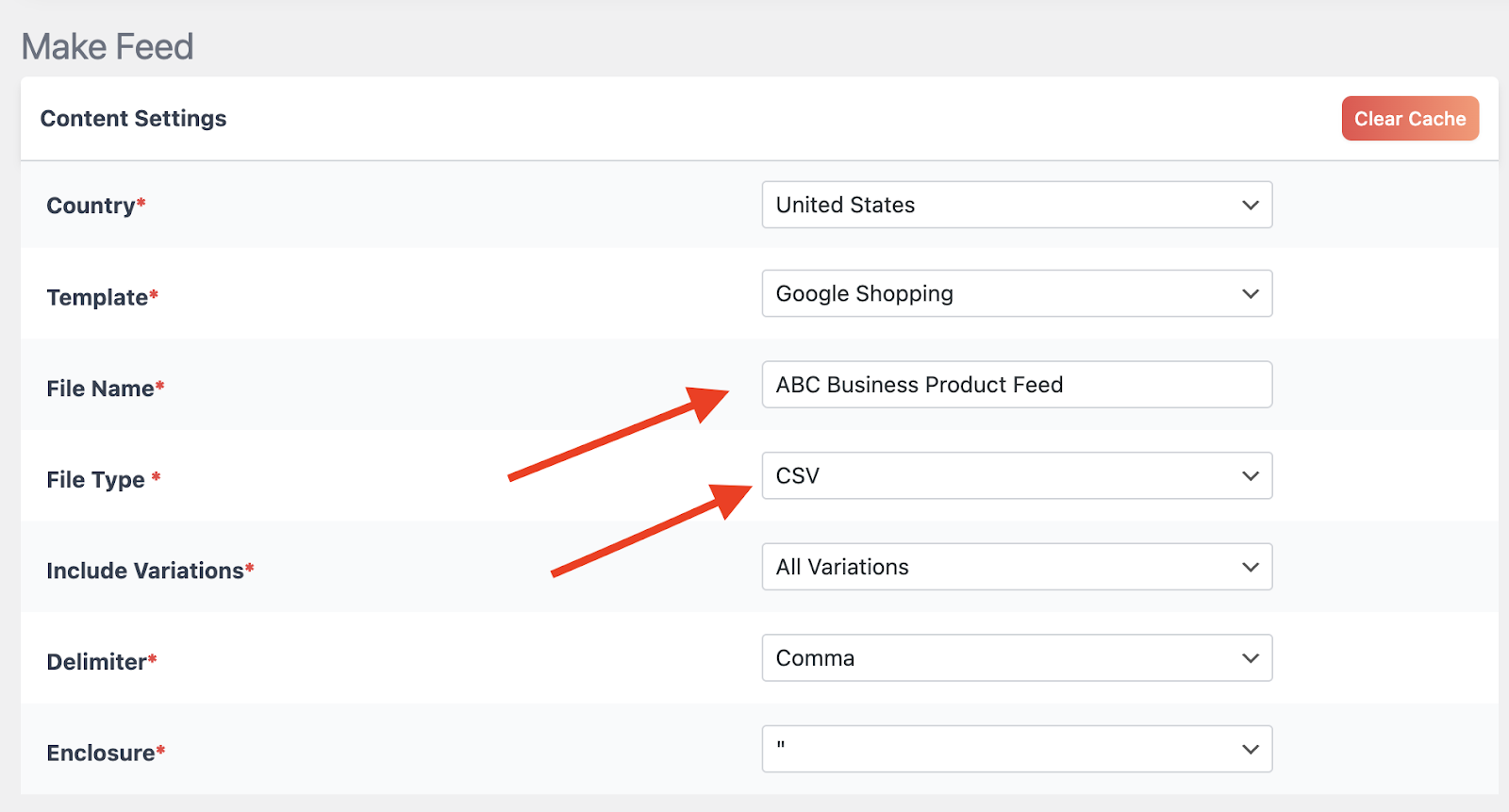Screen dimensions: 1509x812
Task: Open the Country dropdown showing United States
Action: pos(1017,205)
